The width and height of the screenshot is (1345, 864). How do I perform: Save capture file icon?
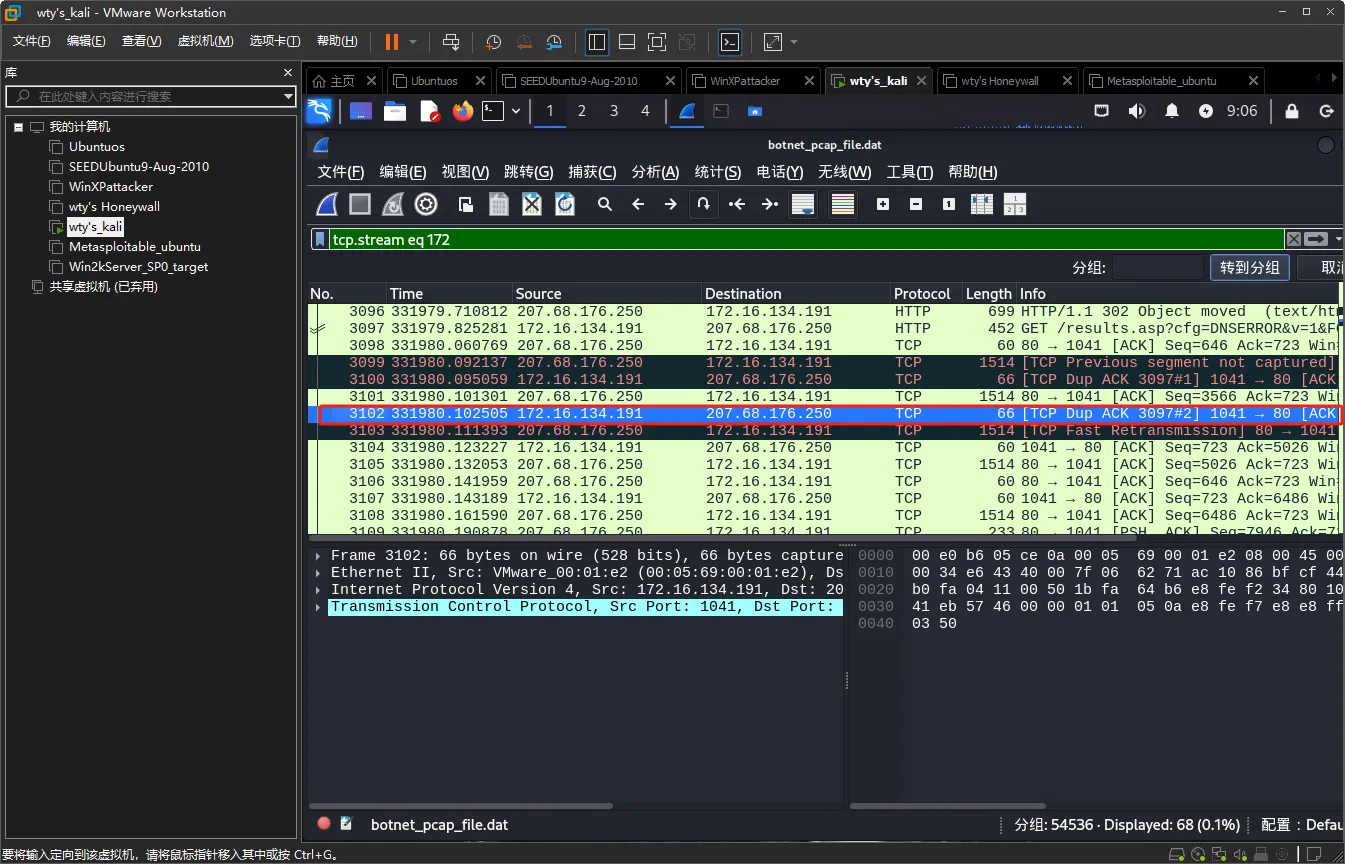(499, 205)
